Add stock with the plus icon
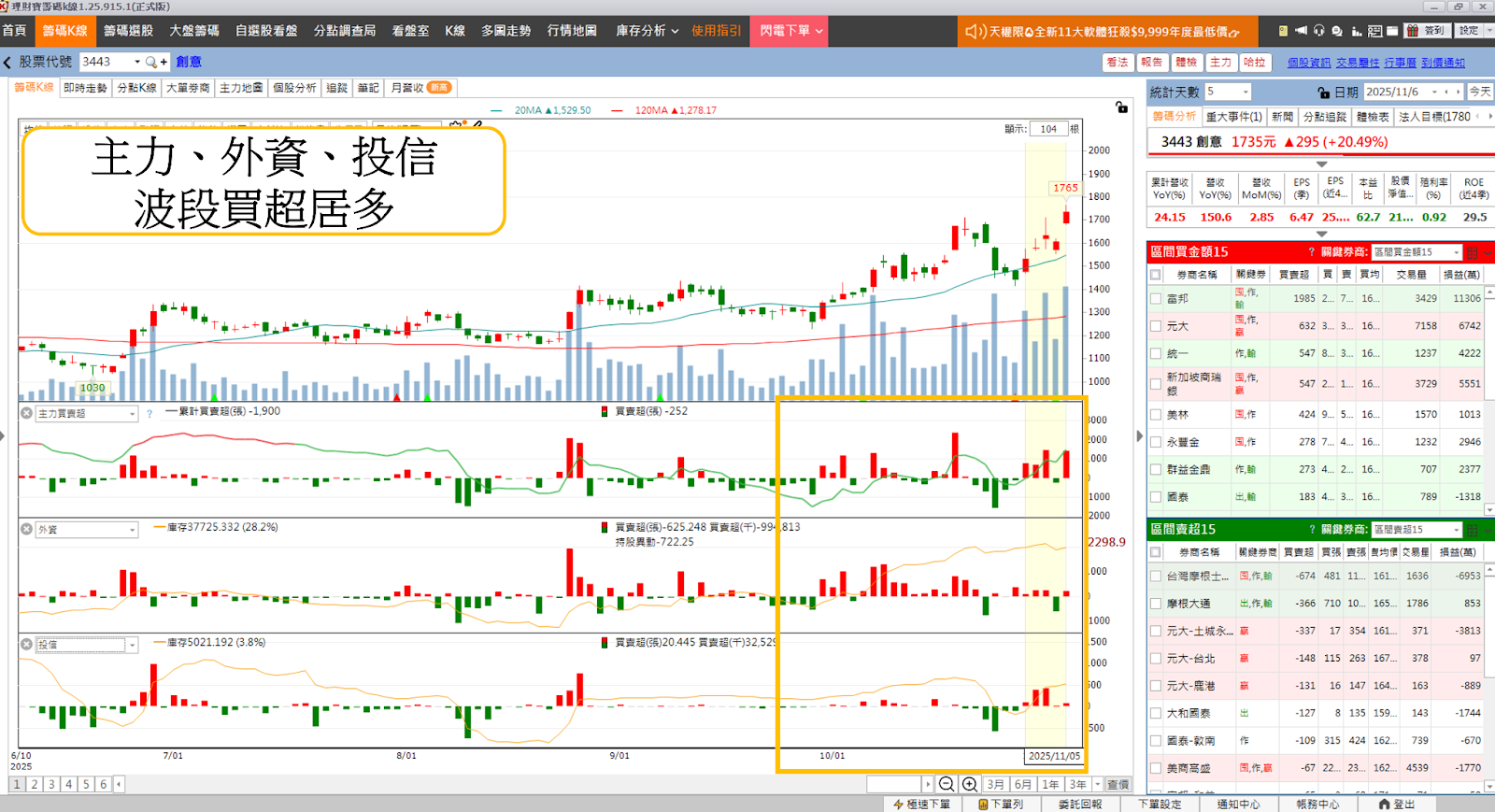Image resolution: width=1495 pixels, height=812 pixels. click(x=164, y=62)
